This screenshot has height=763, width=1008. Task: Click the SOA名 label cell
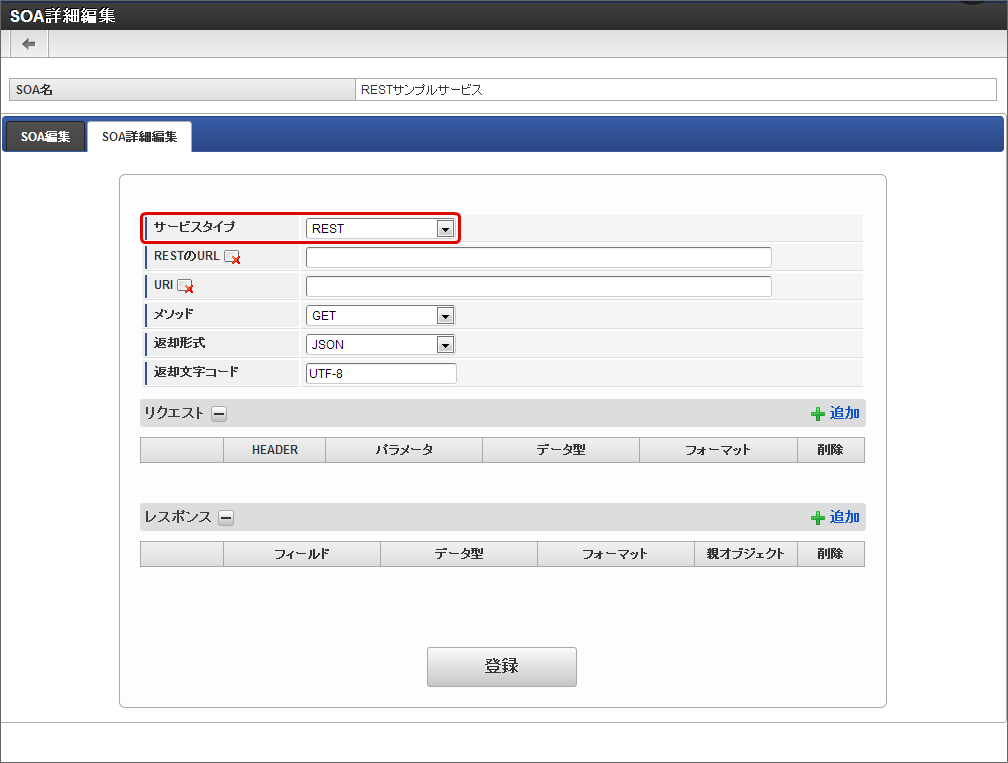[183, 90]
